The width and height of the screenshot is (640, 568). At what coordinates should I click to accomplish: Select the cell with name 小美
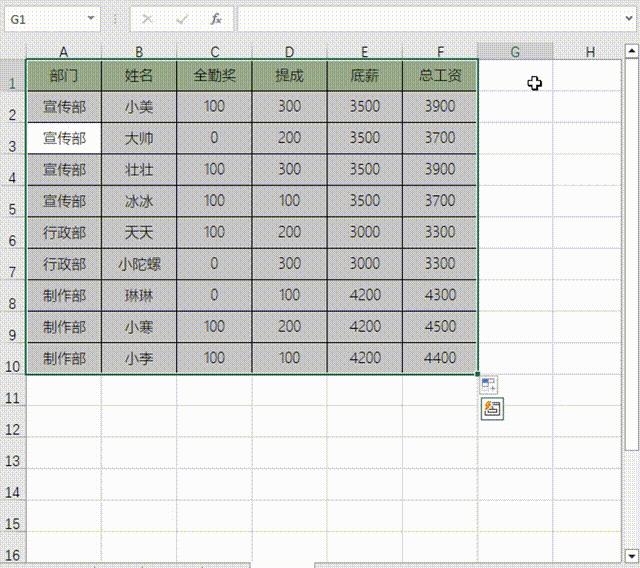(139, 107)
